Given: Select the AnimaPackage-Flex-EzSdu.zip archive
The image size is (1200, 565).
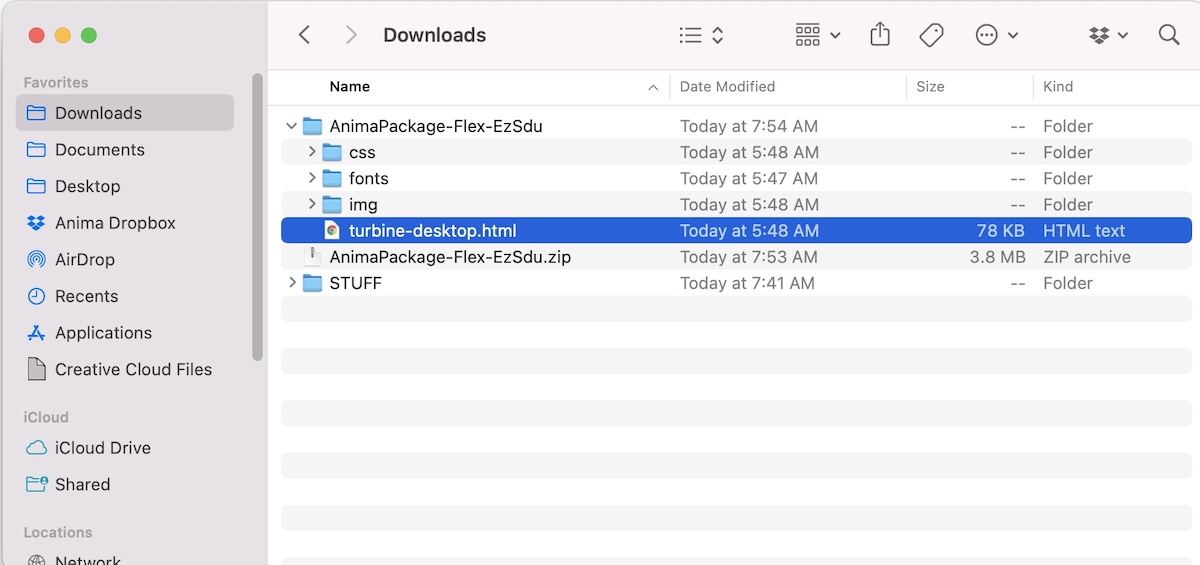Looking at the screenshot, I should 450,257.
